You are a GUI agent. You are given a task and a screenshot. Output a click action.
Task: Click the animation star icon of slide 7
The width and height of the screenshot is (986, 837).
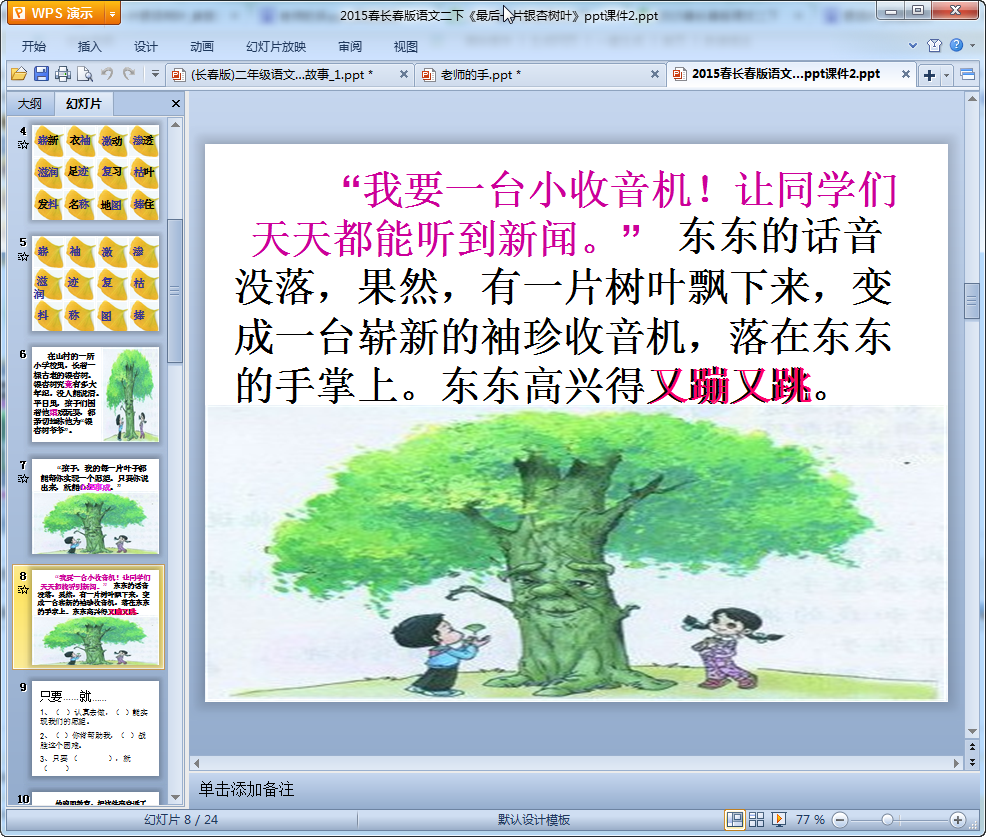23,479
